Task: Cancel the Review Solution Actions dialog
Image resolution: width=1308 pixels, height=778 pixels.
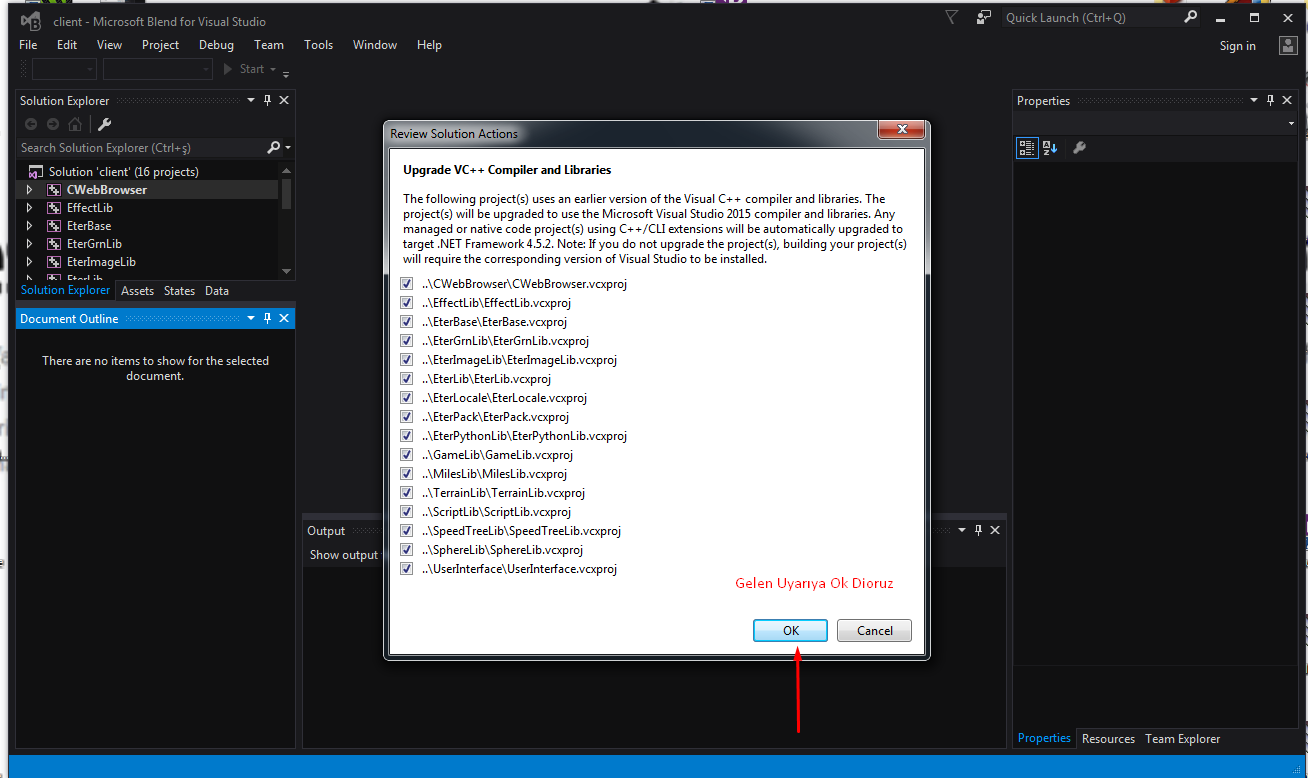Action: pos(875,630)
